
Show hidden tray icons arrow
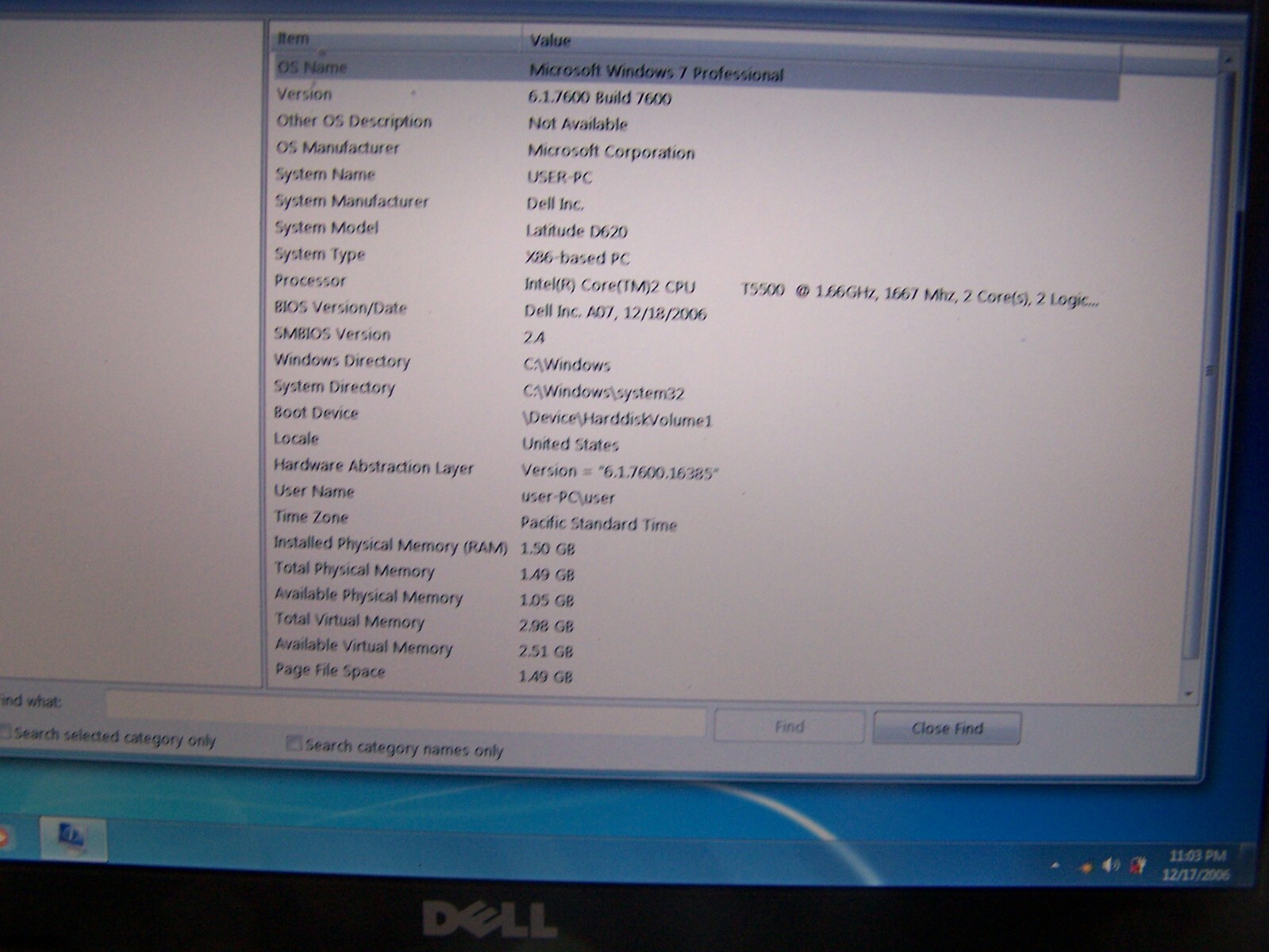point(1055,866)
